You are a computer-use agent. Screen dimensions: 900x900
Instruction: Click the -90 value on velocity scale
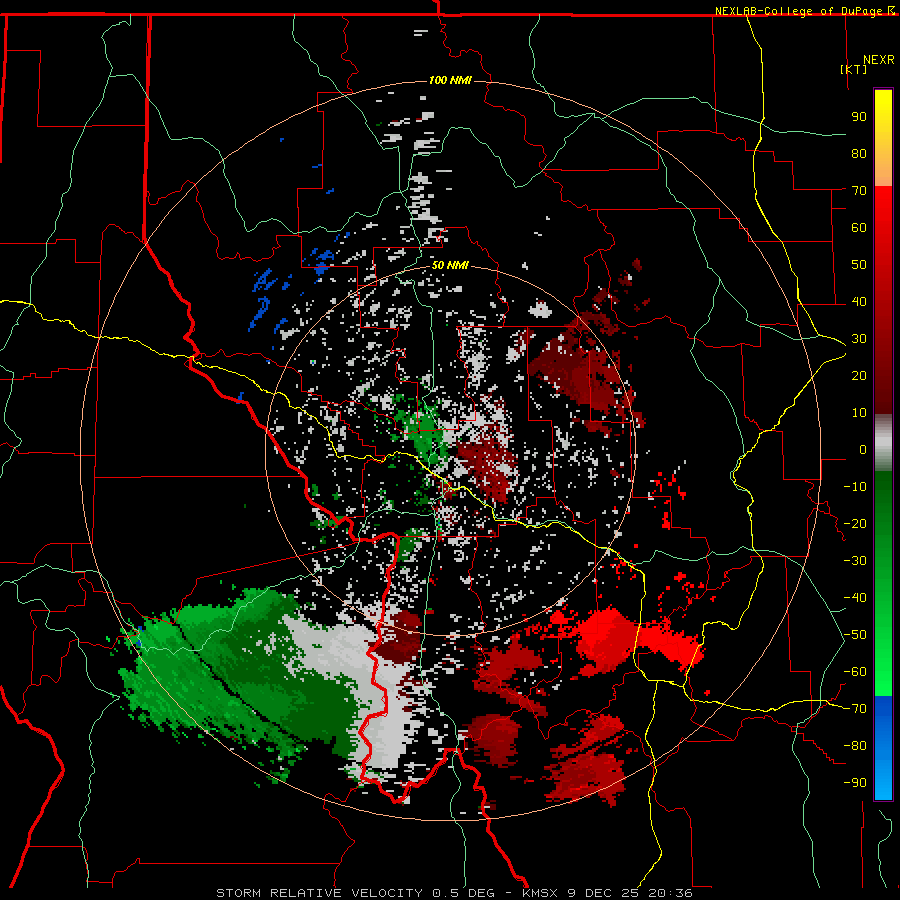point(855,783)
